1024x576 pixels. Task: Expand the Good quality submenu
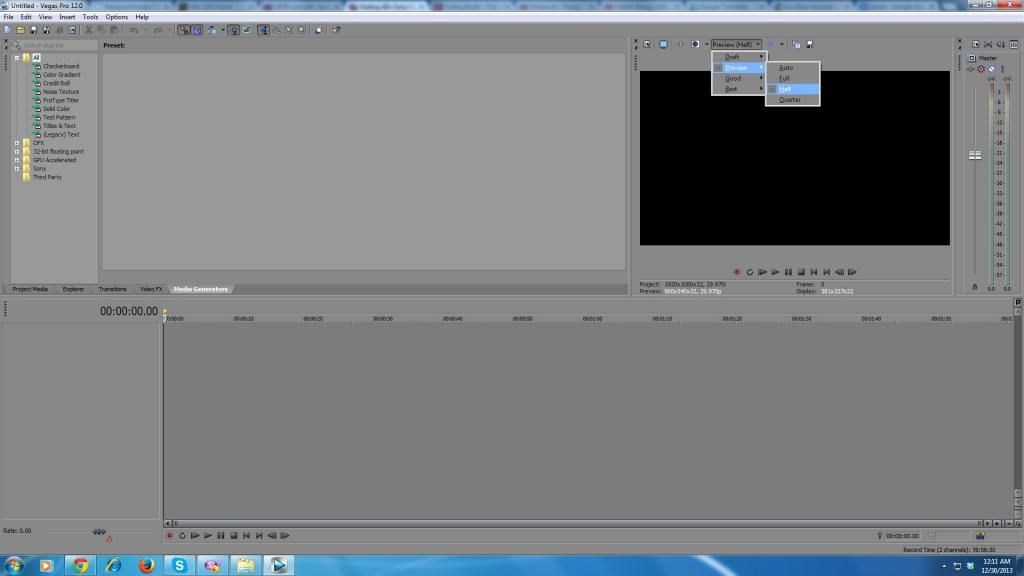[x=739, y=78]
